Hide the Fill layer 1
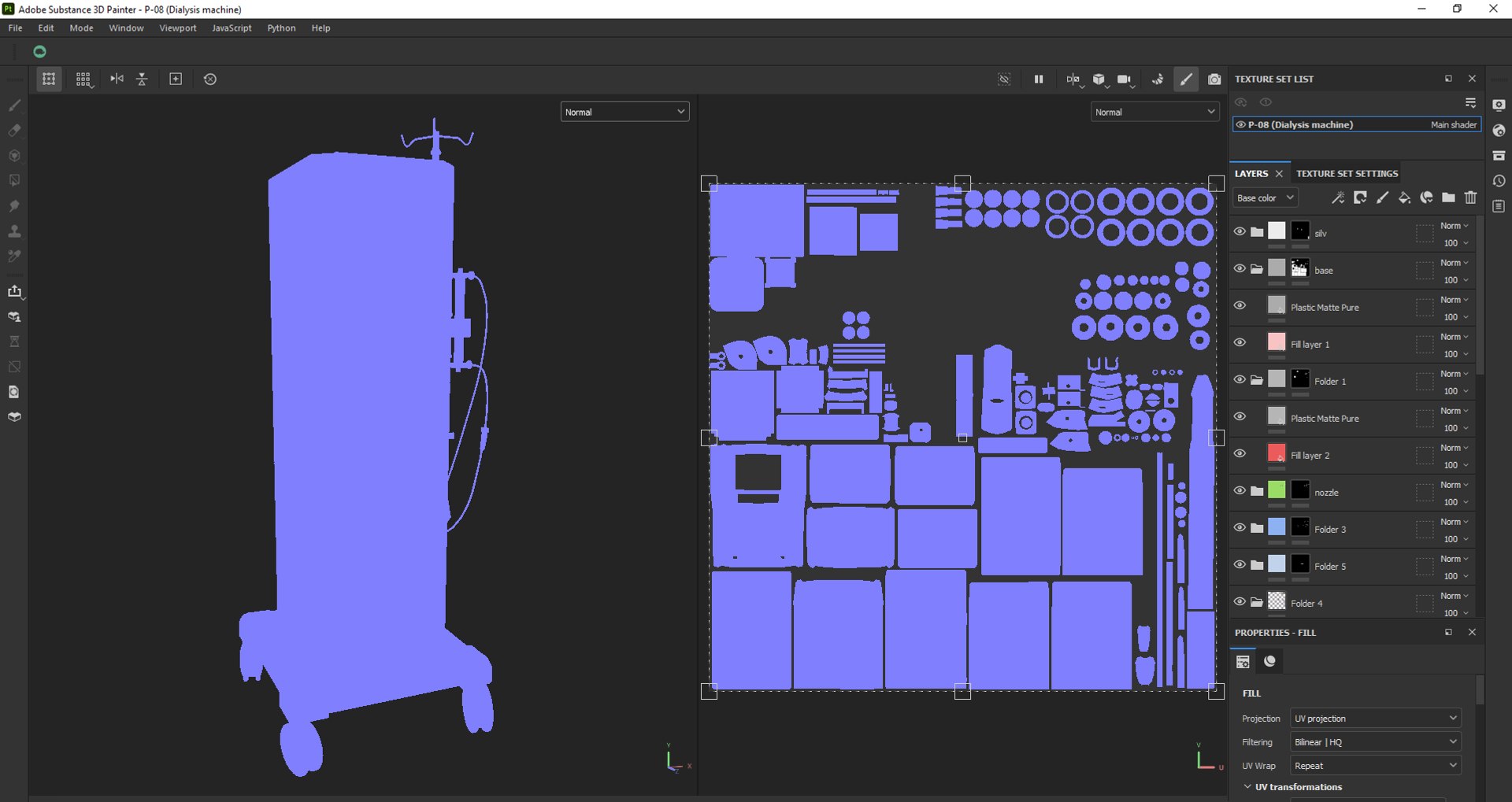Viewport: 1512px width, 802px height. coord(1240,342)
